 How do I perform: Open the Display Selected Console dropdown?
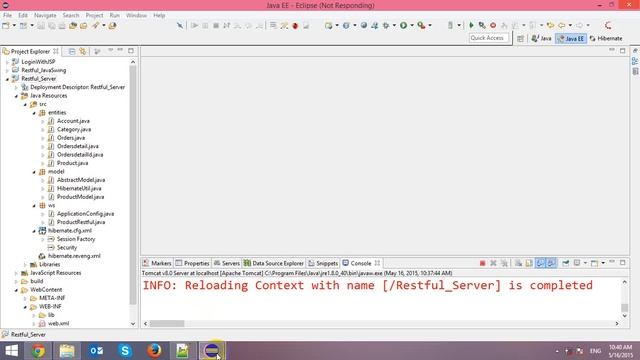[585, 263]
